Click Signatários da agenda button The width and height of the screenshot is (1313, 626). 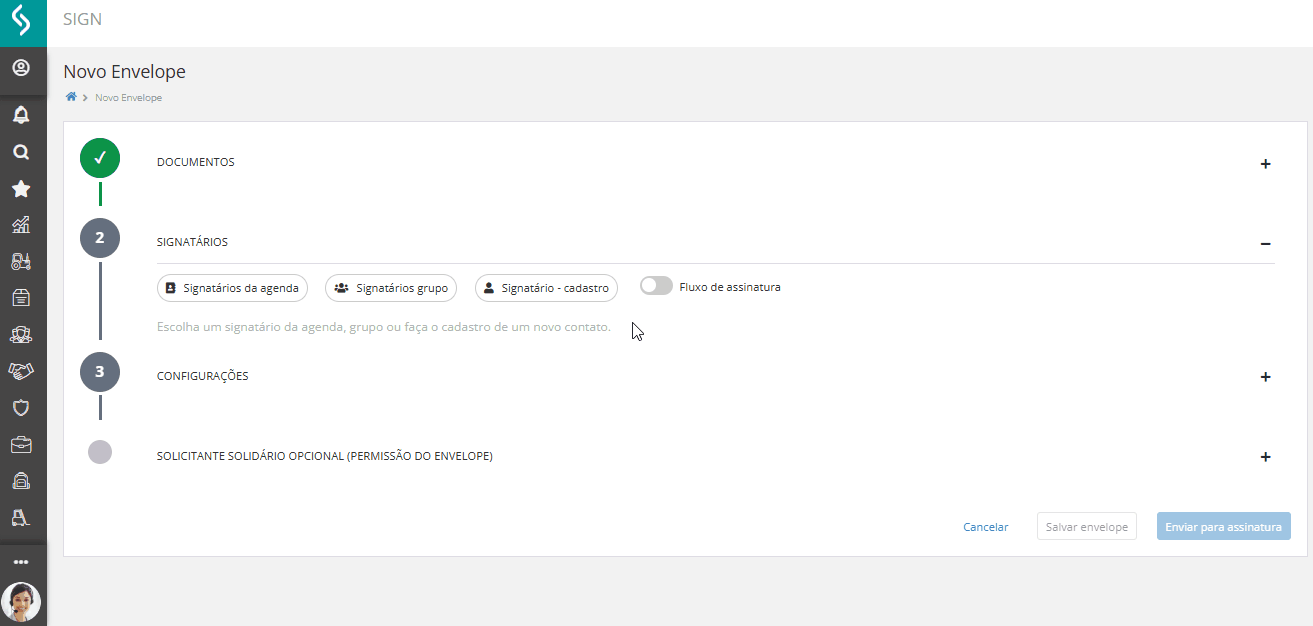(x=232, y=288)
